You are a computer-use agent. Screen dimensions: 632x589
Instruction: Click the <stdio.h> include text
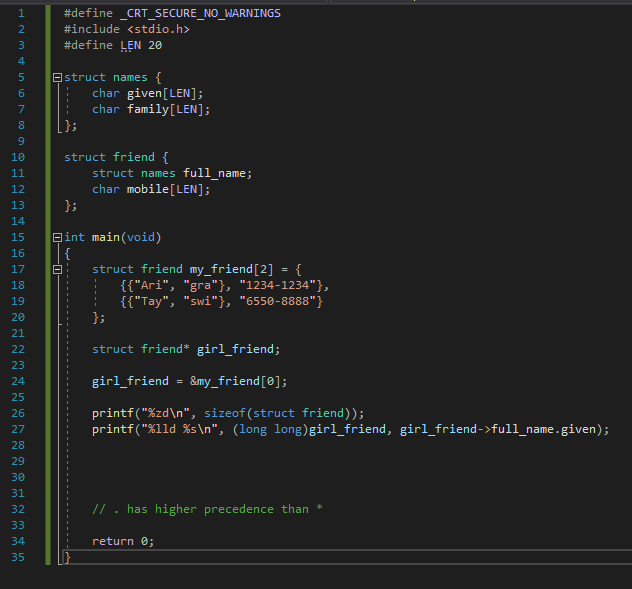[x=158, y=29]
